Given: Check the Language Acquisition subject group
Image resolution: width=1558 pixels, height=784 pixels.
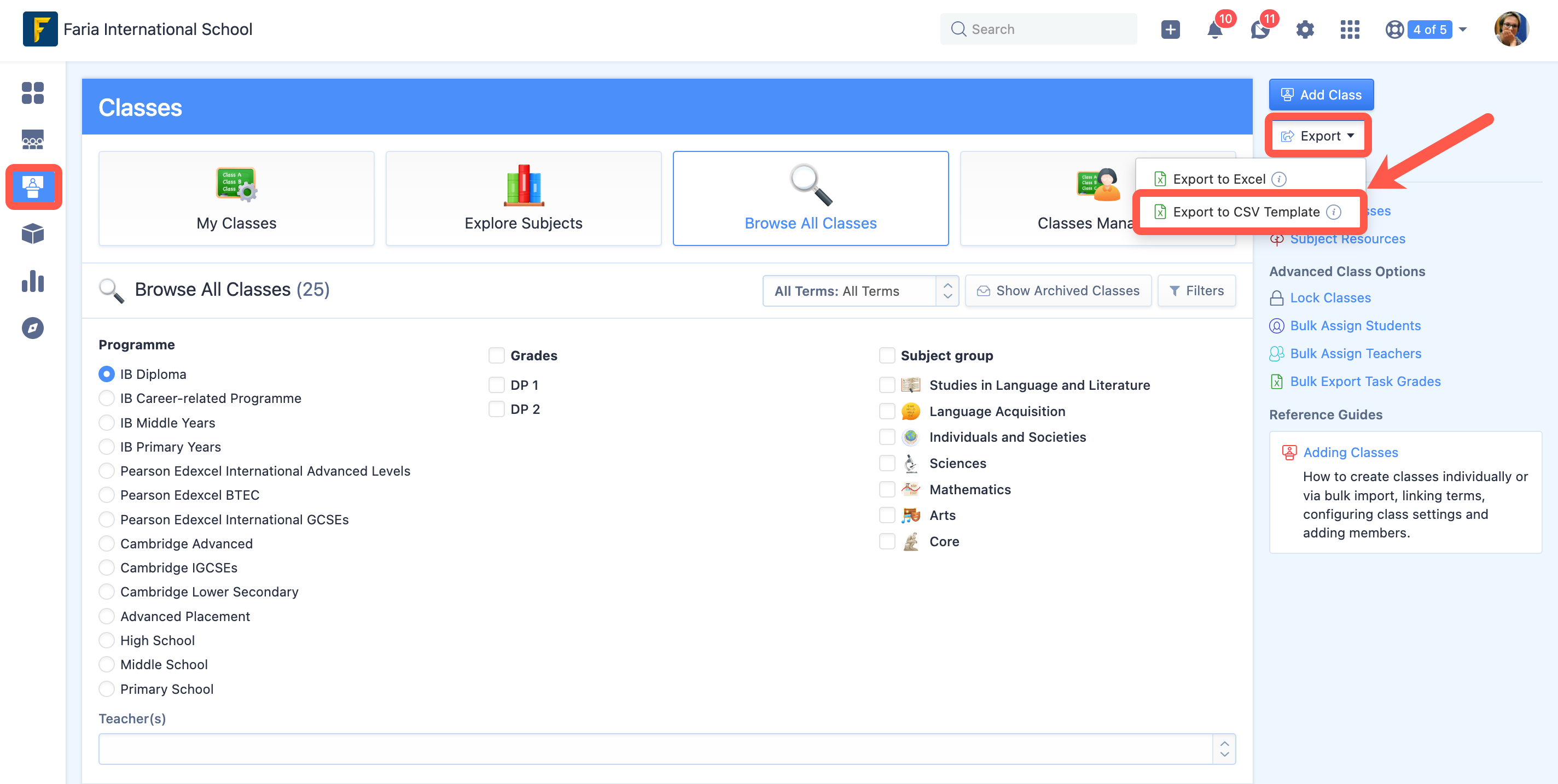Looking at the screenshot, I should (887, 411).
